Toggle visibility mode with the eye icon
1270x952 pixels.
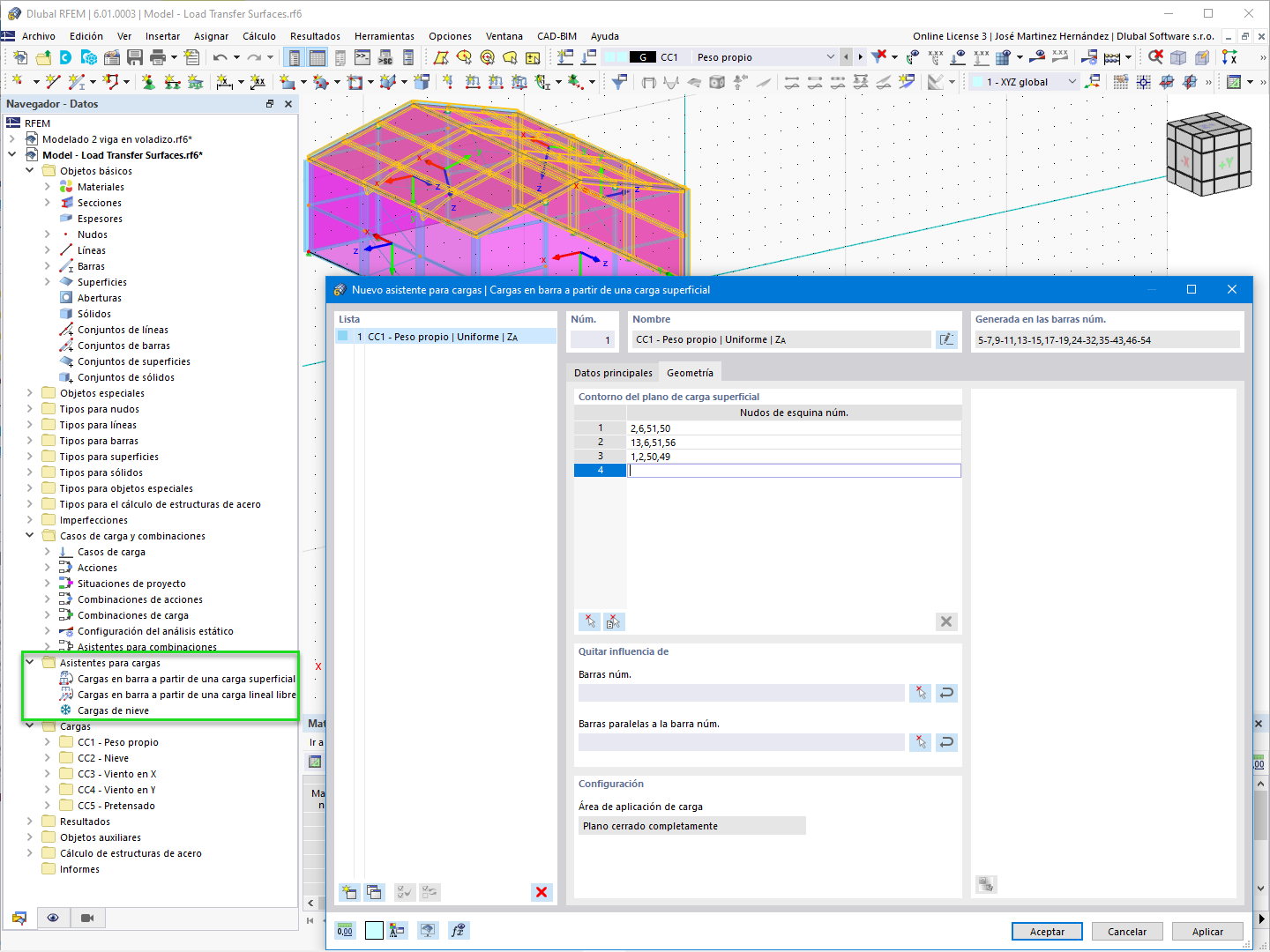[x=53, y=918]
